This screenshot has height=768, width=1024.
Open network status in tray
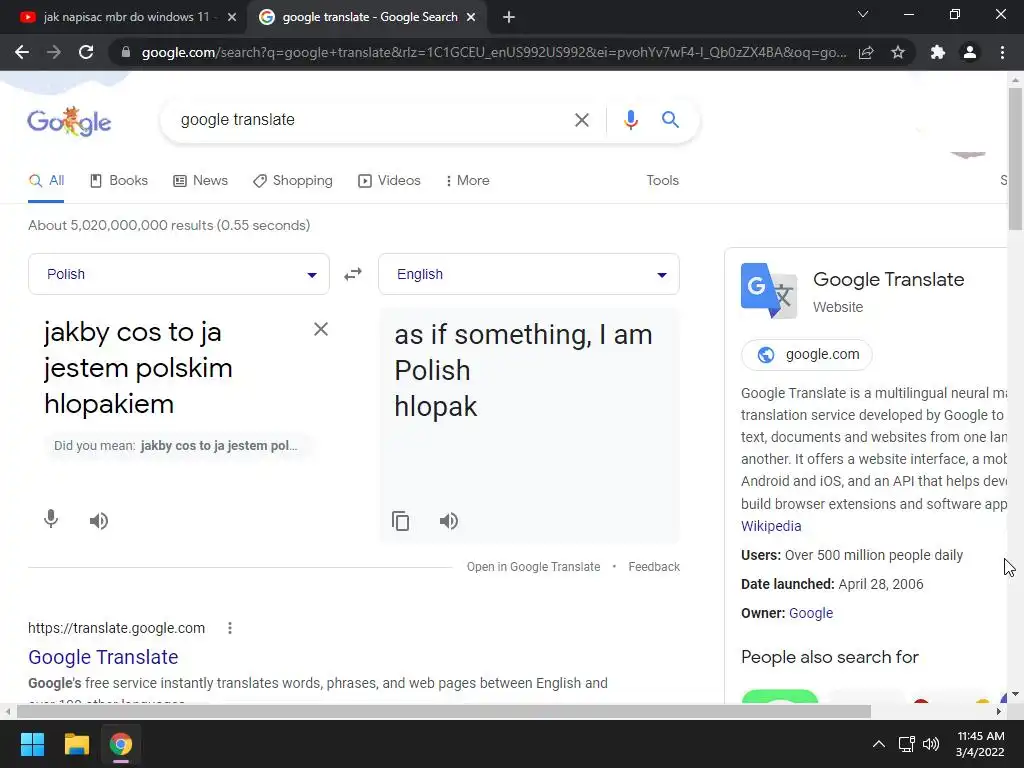(906, 744)
